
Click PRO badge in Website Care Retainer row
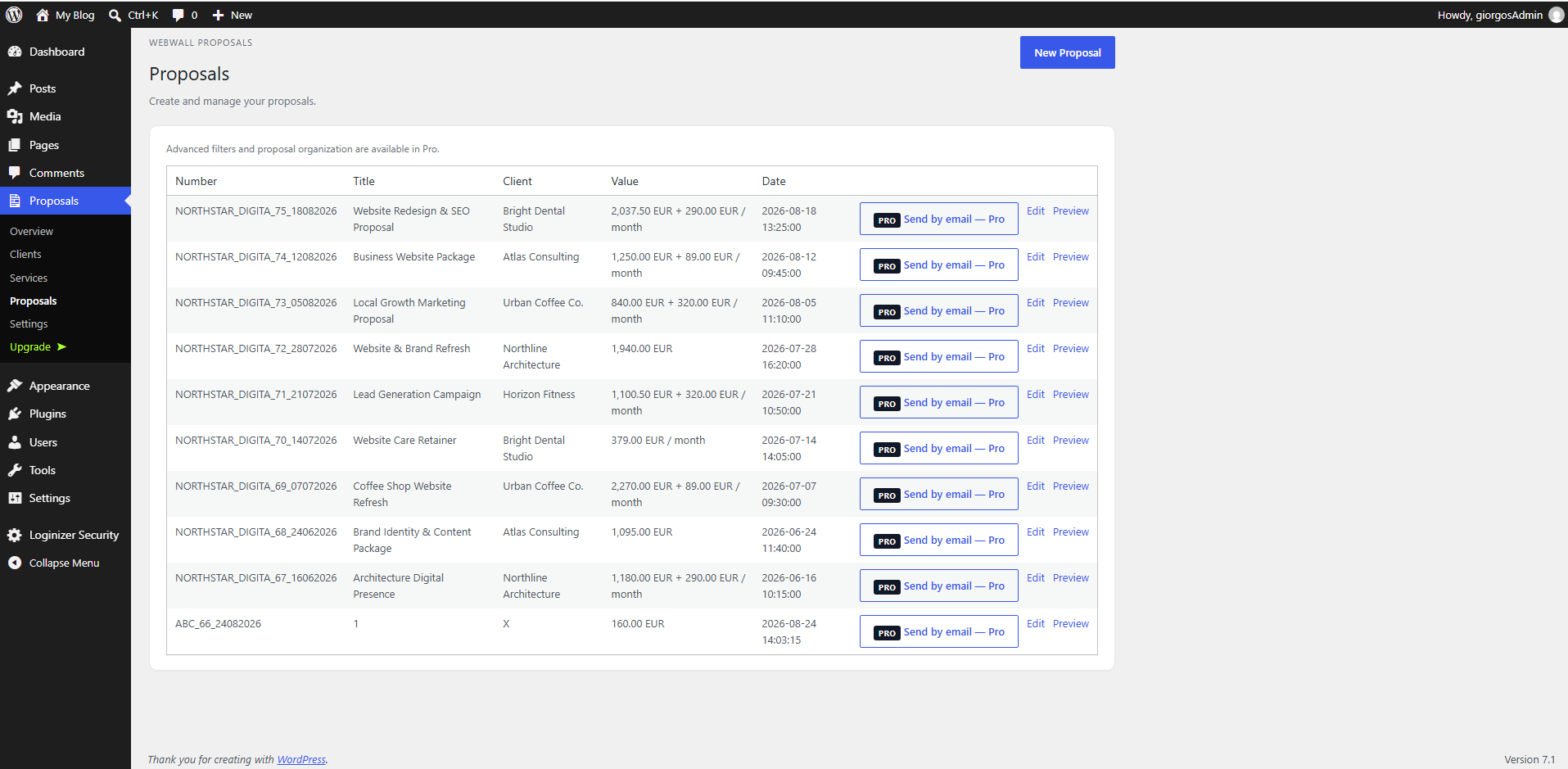click(x=887, y=450)
